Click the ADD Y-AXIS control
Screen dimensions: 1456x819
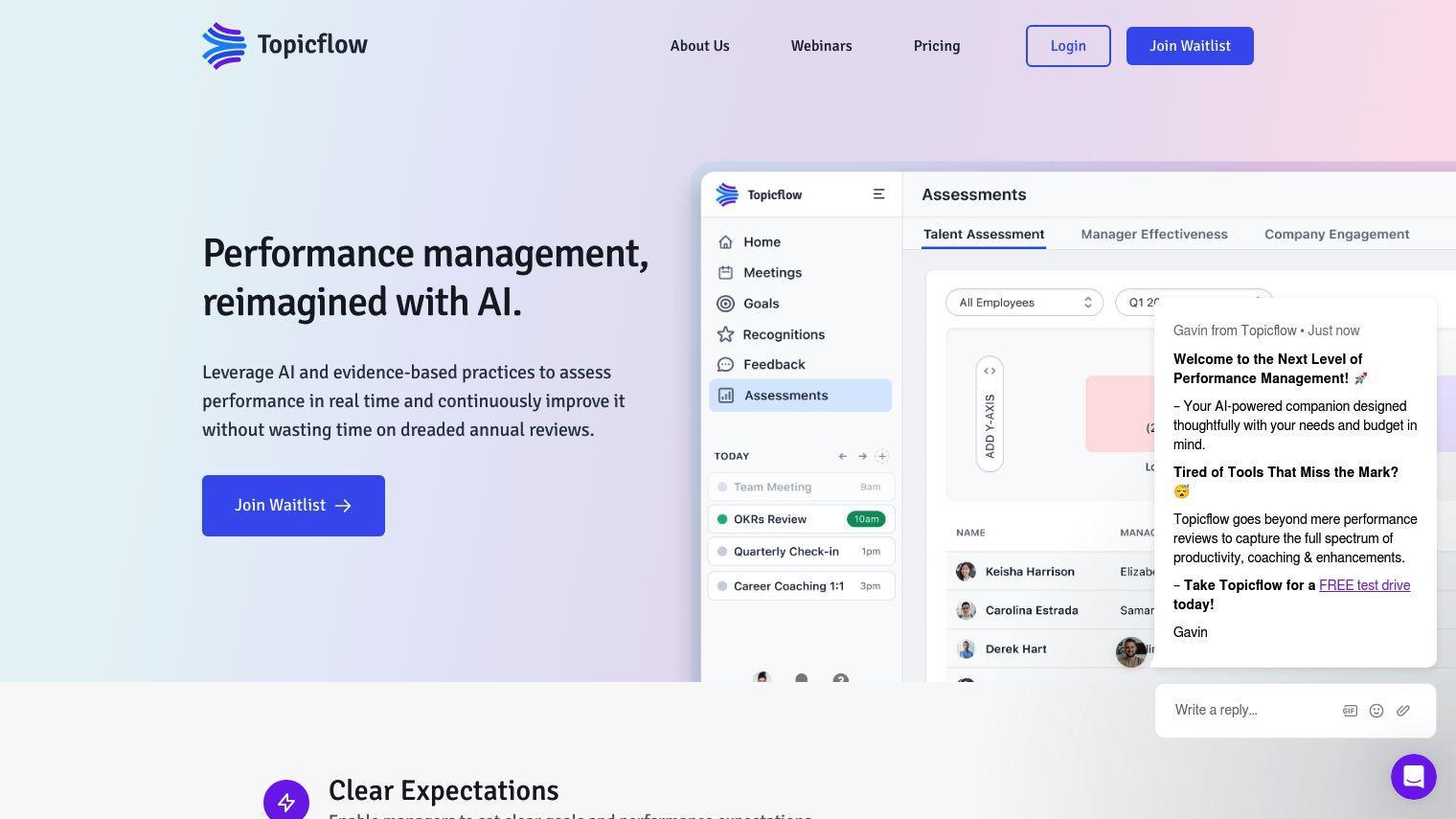coord(990,415)
